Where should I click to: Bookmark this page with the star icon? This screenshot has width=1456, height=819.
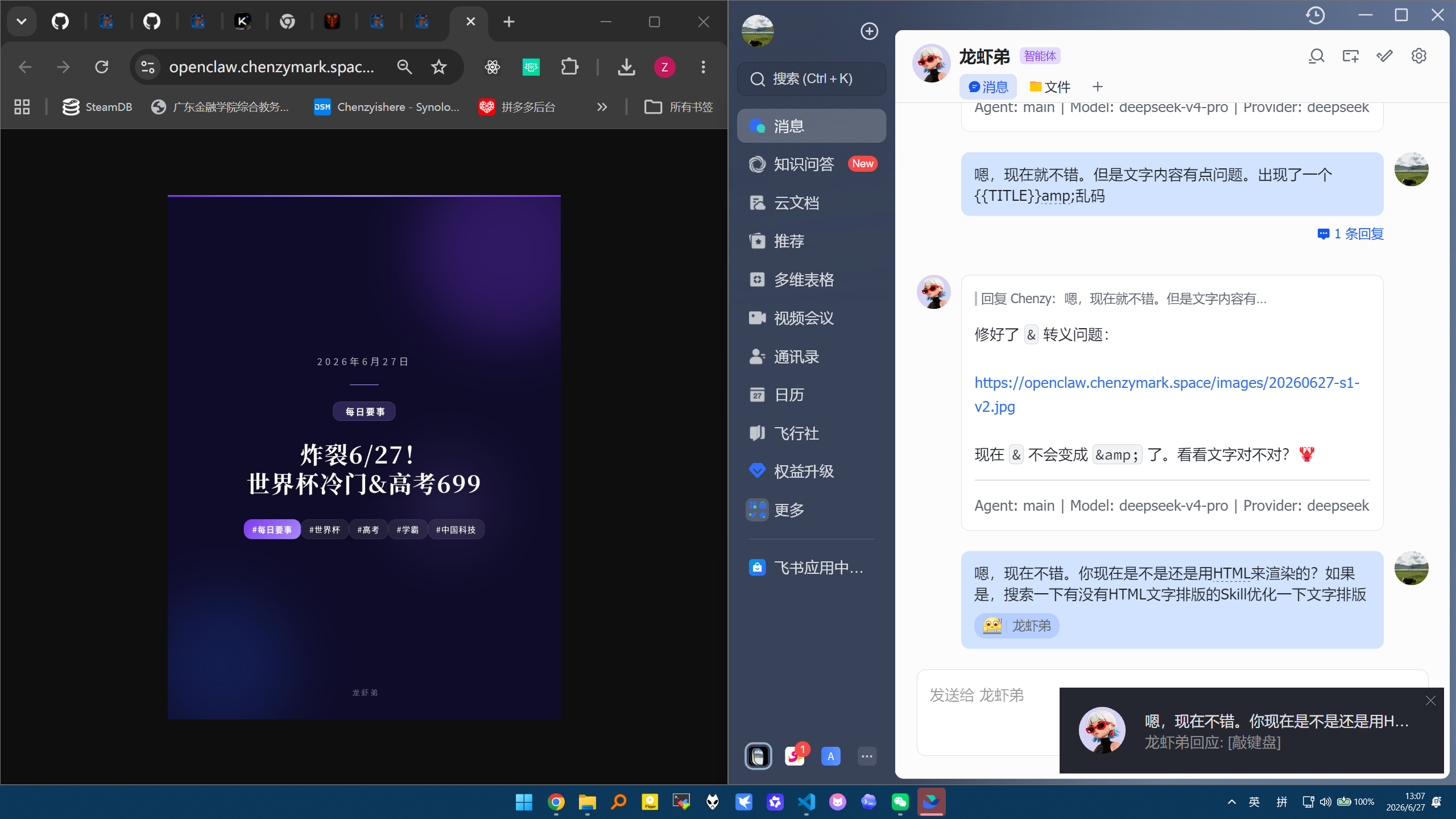pos(439,67)
